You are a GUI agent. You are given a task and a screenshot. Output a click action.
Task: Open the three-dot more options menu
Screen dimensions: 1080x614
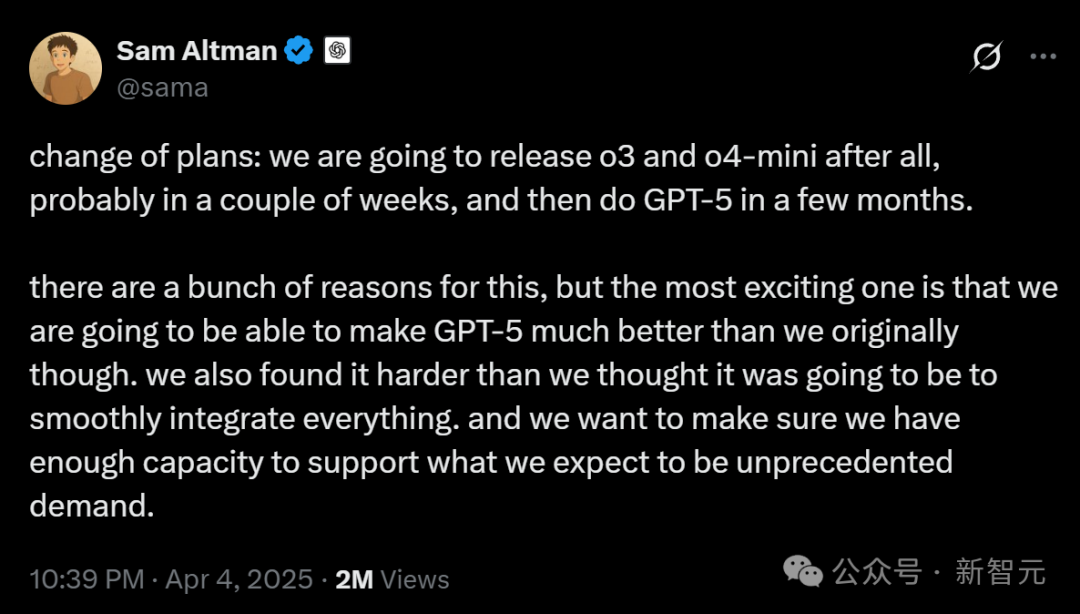1043,57
